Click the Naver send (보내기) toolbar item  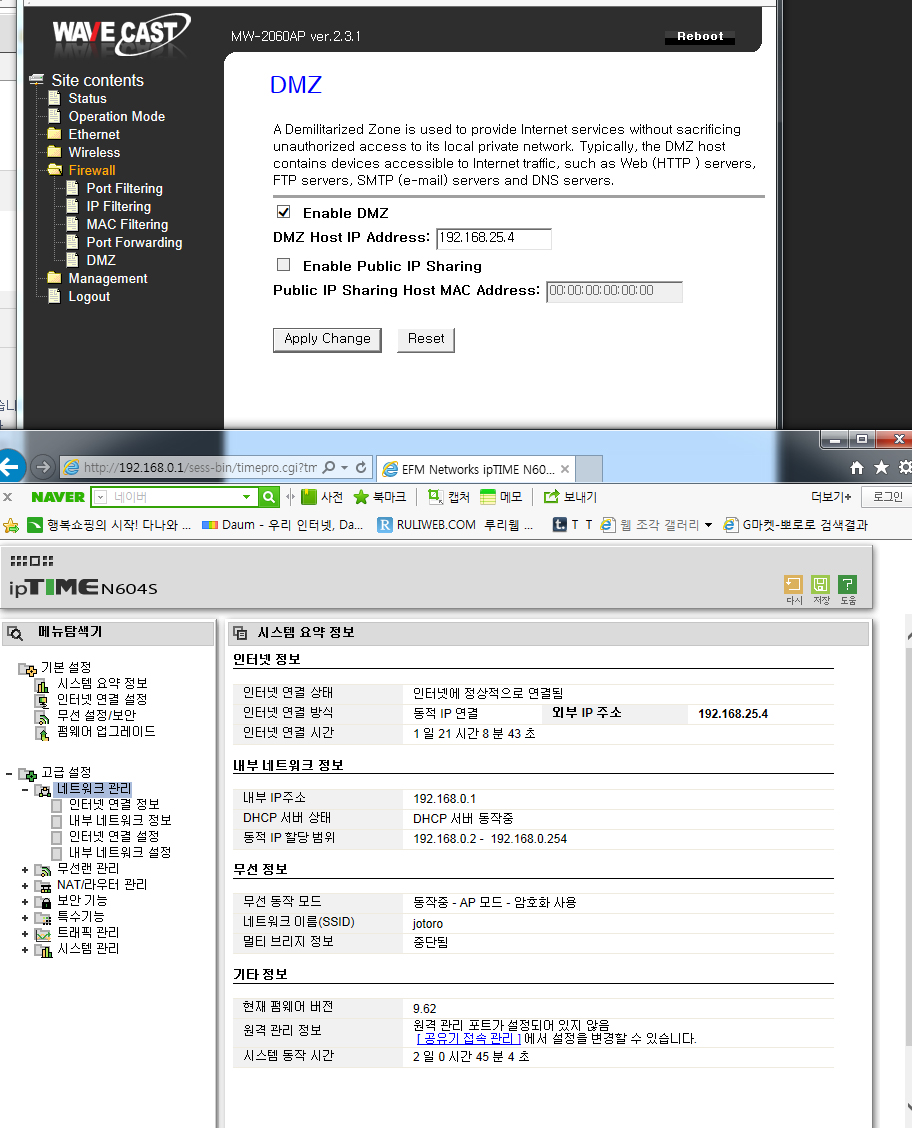pyautogui.click(x=570, y=497)
